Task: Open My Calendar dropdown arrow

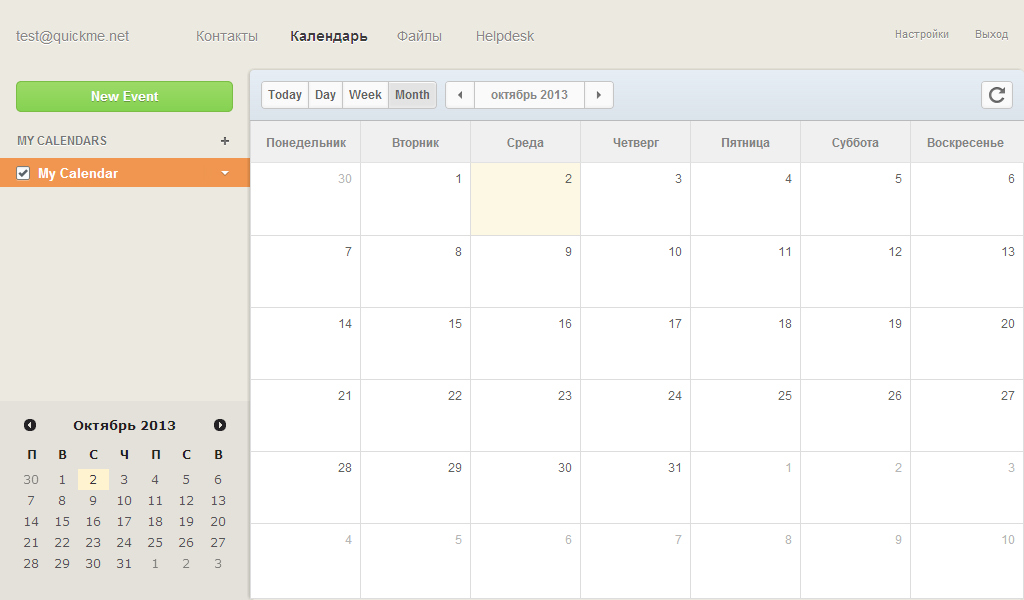Action: (225, 173)
